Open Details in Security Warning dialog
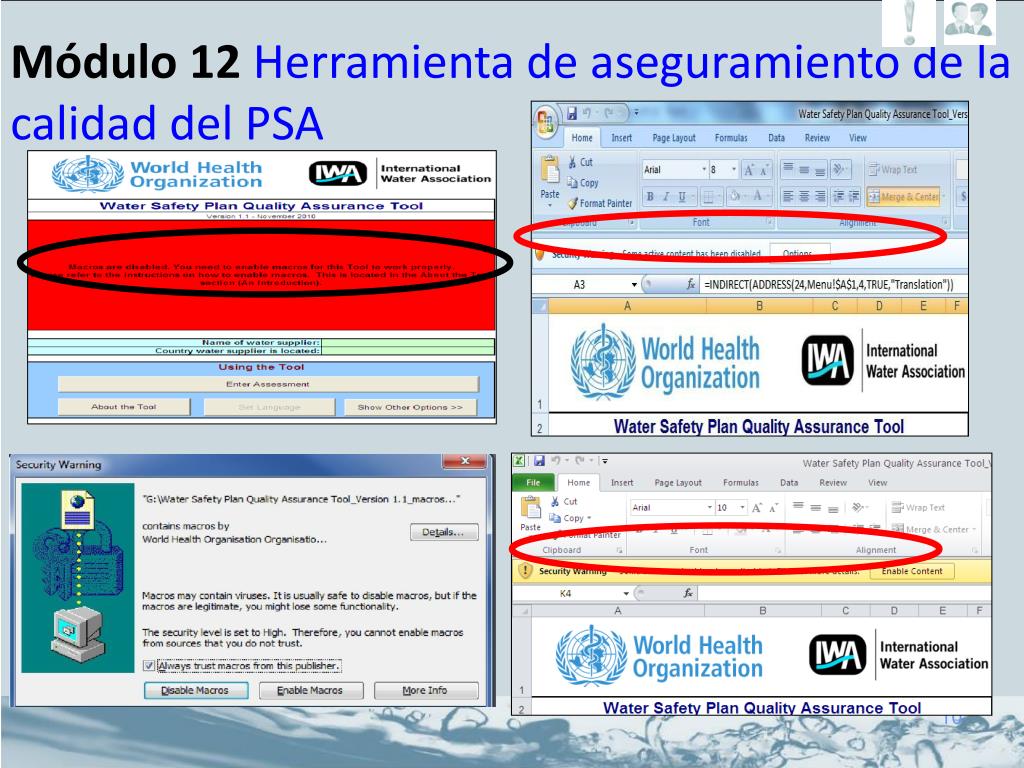 coord(444,532)
